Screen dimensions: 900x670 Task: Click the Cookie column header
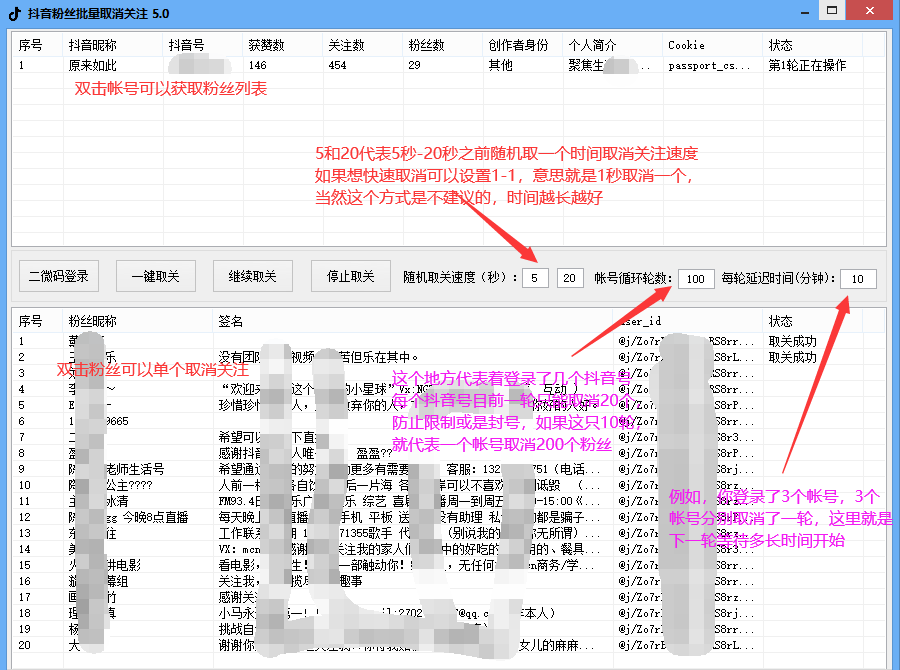[712, 45]
